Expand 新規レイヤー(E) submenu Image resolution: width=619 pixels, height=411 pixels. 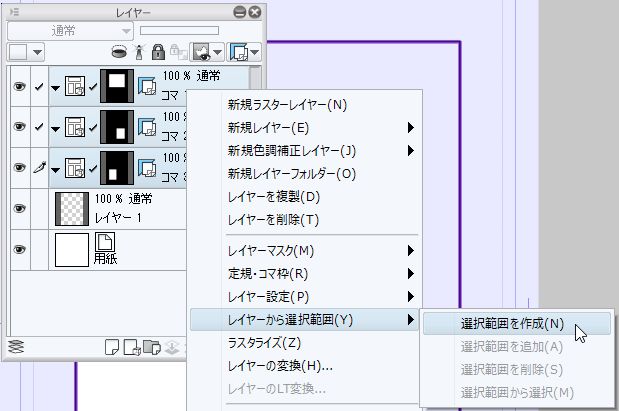pos(411,128)
